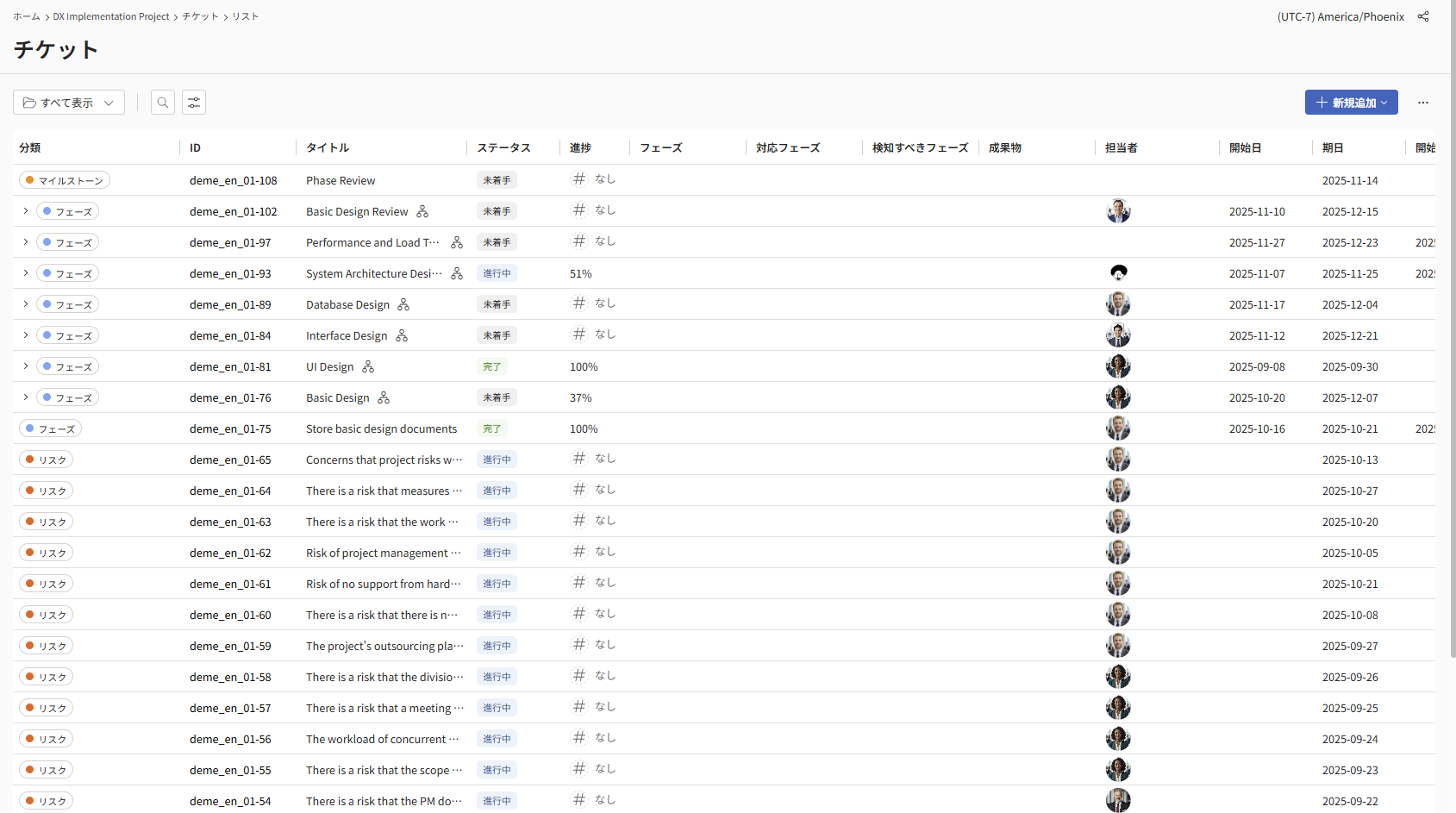Go to ホーム in the breadcrumb
Viewport: 1456px width, 813px height.
27,16
